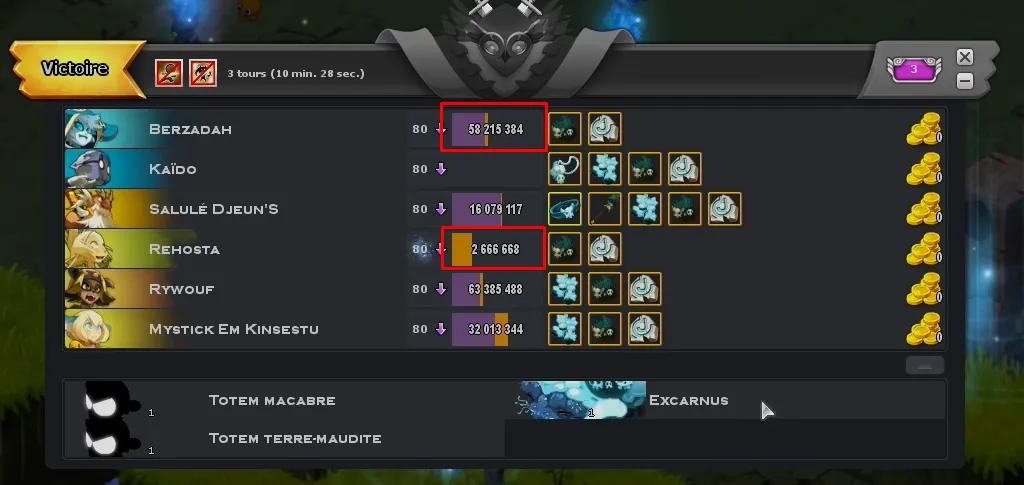The image size is (1024, 485).
Task: Select the blue flower loot in Rywouf's row
Action: 565,289
